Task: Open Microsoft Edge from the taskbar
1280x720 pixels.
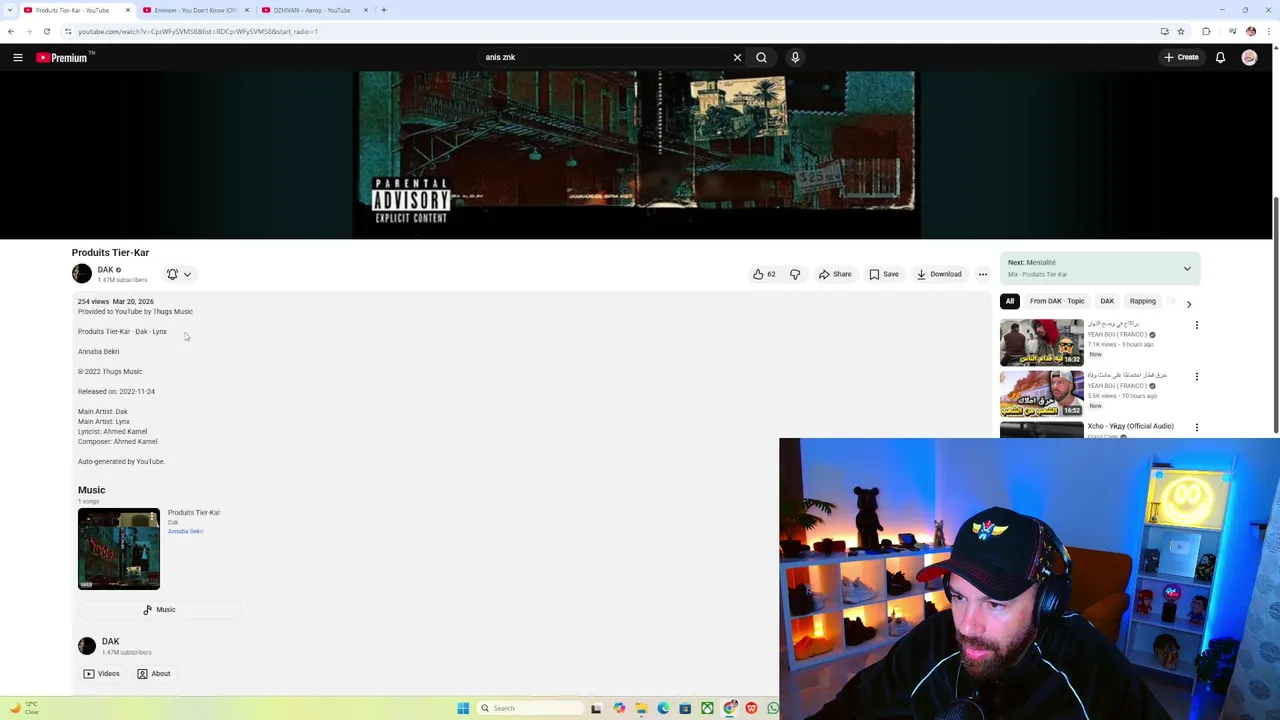Action: pyautogui.click(x=663, y=708)
